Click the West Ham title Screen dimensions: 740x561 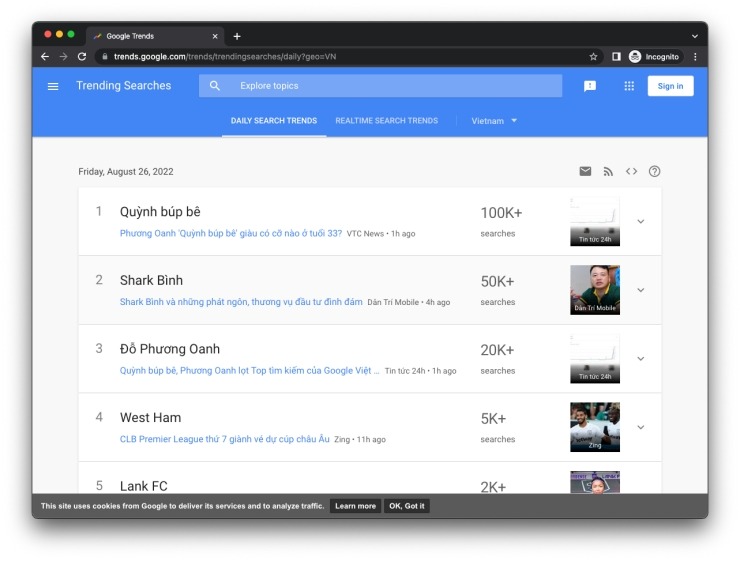(x=151, y=418)
